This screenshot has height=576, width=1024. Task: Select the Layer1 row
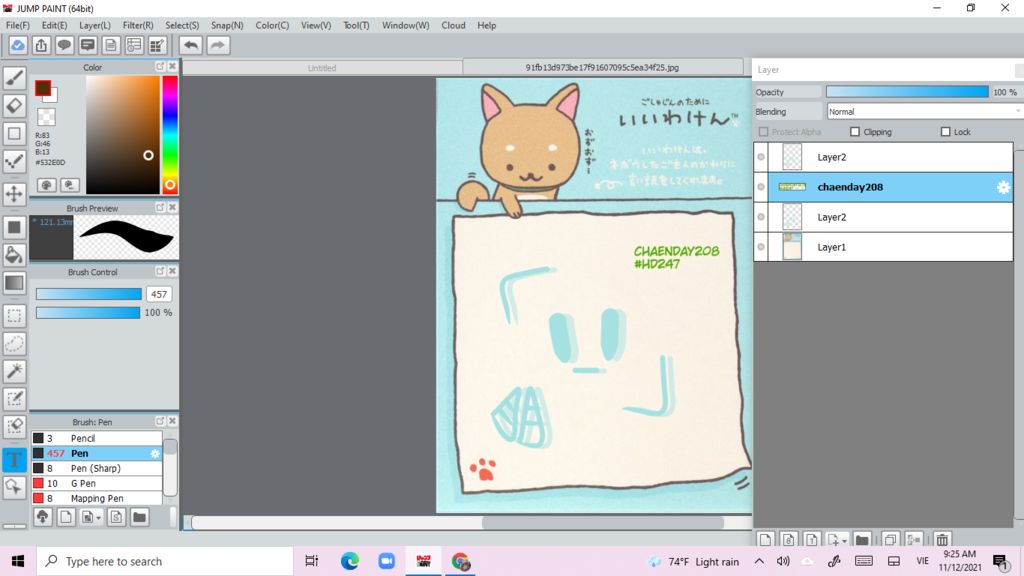(x=884, y=247)
